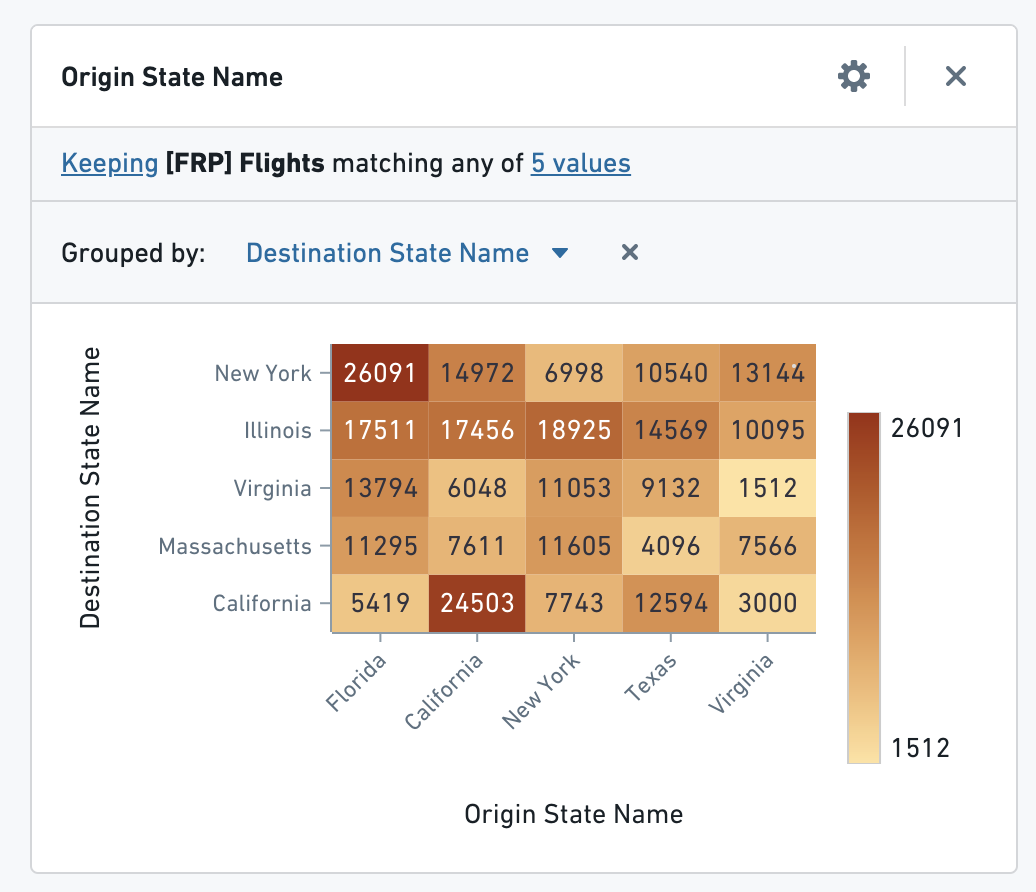This screenshot has height=892, width=1036.
Task: Select heatmap cell showing 7743
Action: [x=574, y=603]
